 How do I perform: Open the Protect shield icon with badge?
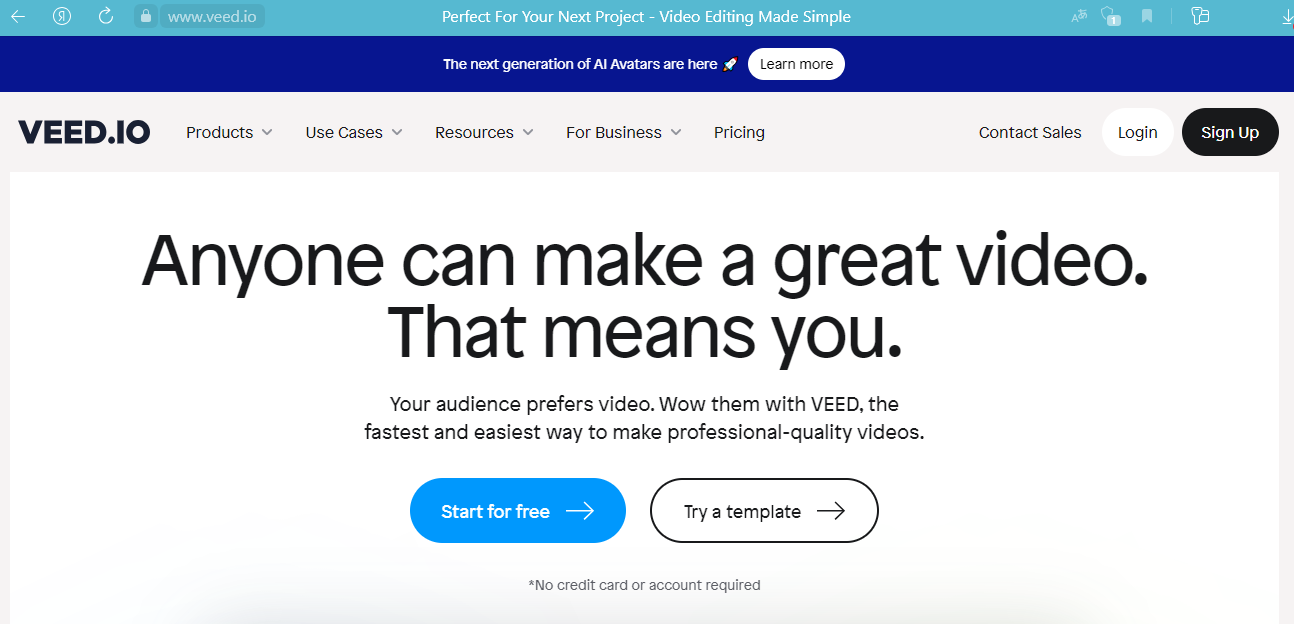pos(1109,16)
